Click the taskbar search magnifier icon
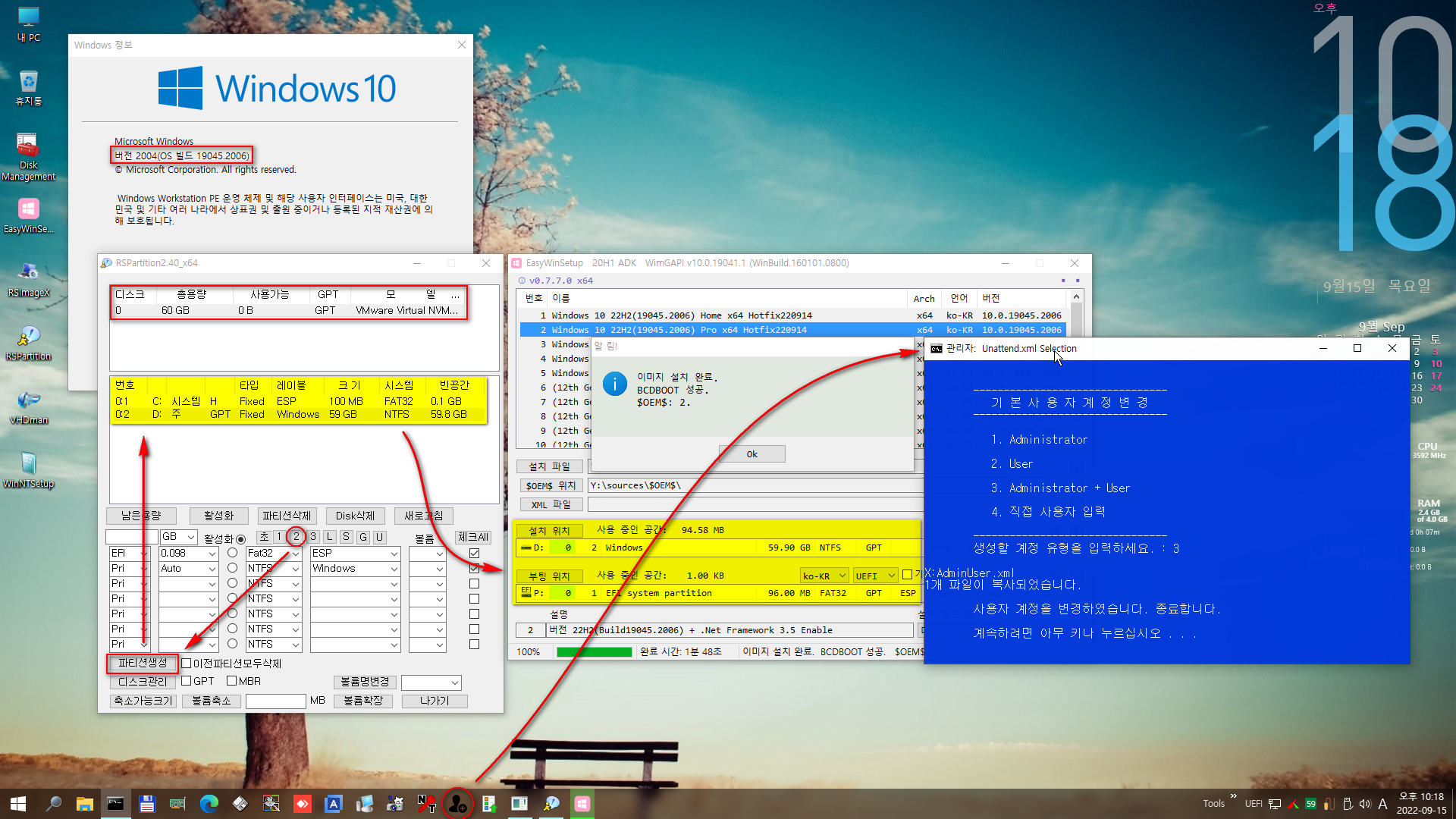 [x=53, y=804]
